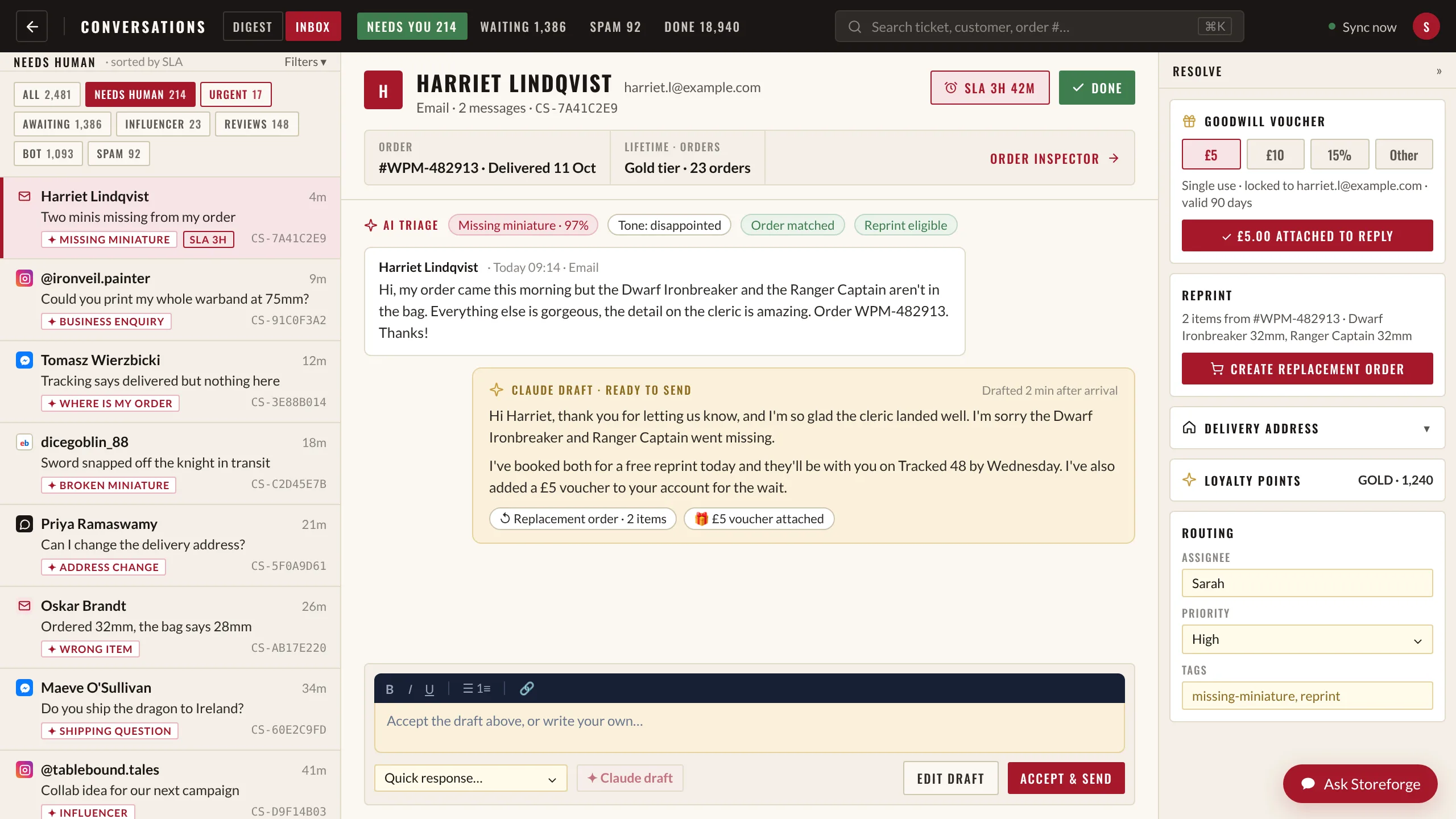
Task: Mark the ticket as Done
Action: tap(1097, 88)
